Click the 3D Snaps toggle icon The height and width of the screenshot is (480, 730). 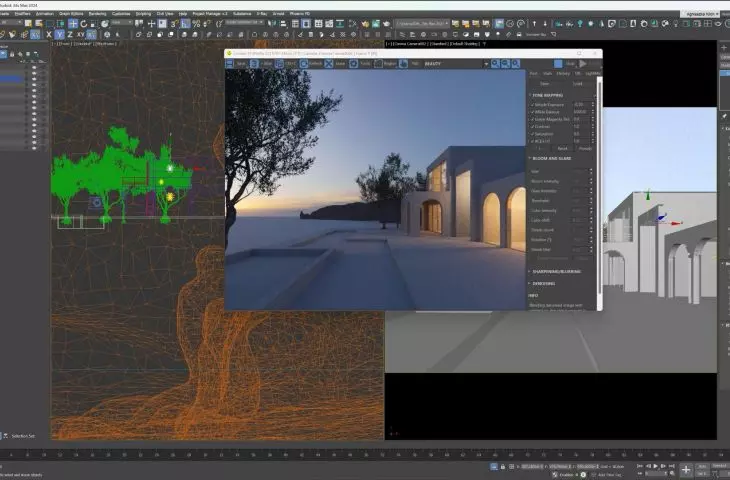175,23
